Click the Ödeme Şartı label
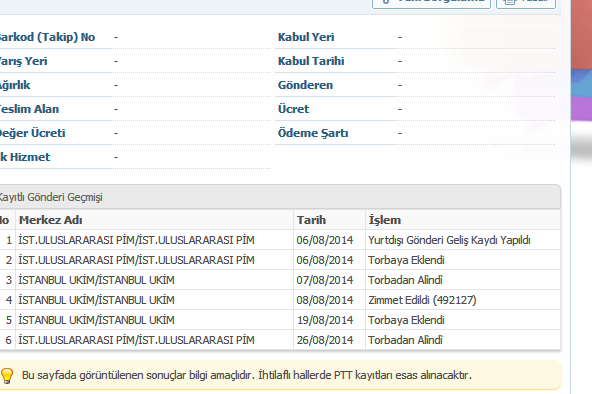592x394 pixels. pos(313,133)
